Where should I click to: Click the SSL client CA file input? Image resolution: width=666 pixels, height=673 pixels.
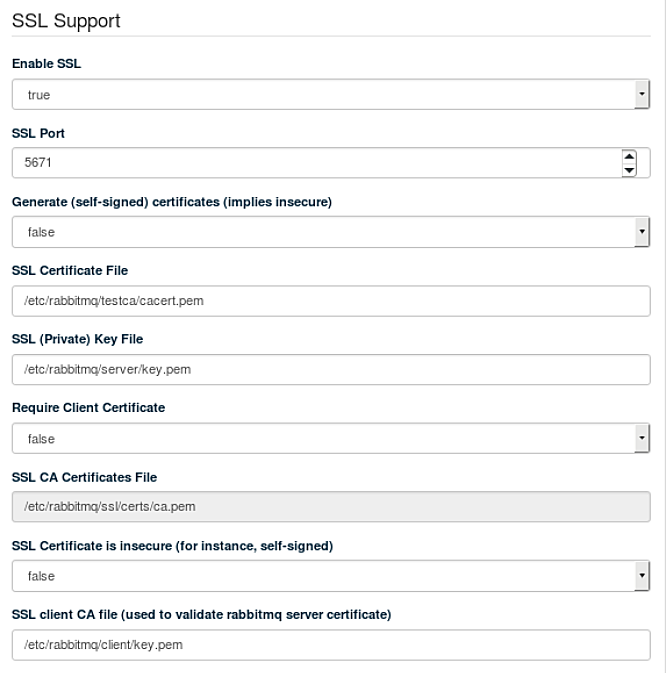(330, 645)
